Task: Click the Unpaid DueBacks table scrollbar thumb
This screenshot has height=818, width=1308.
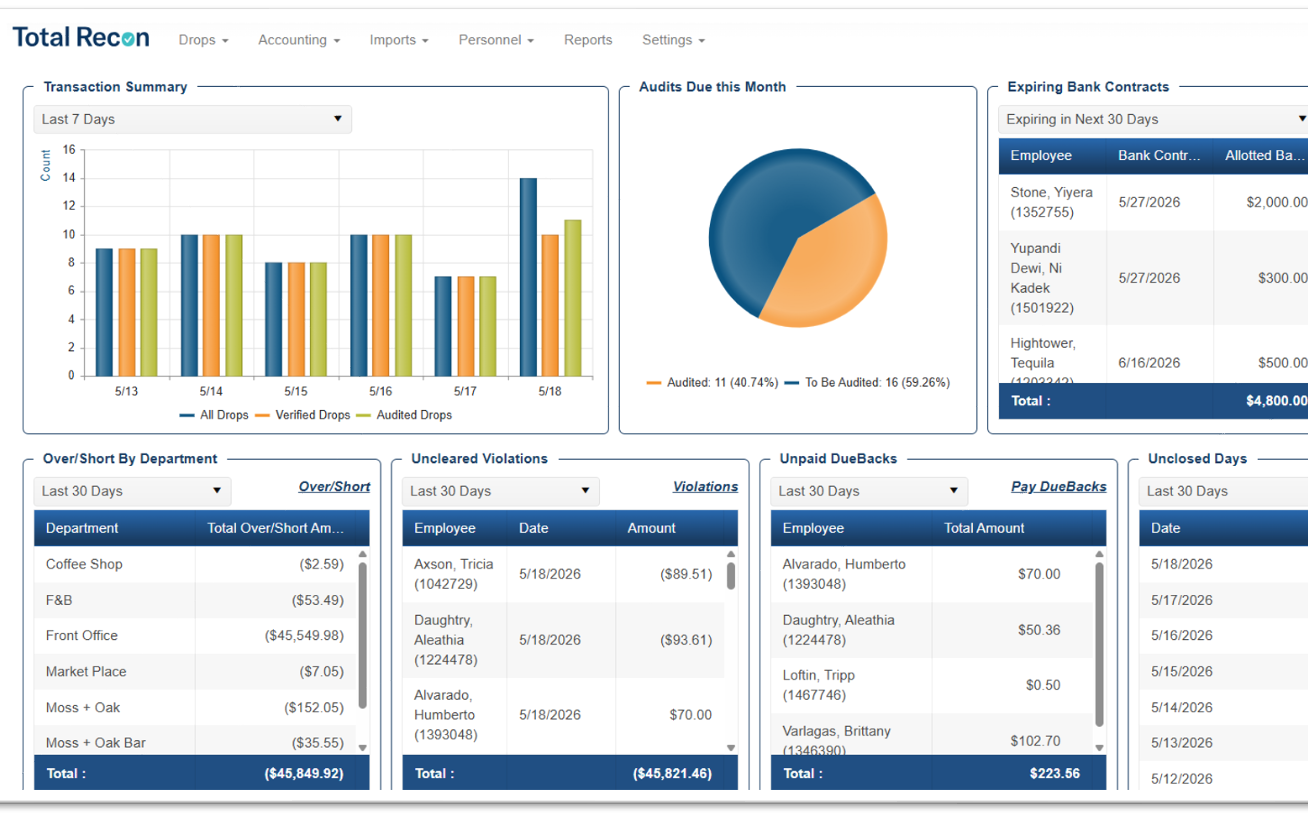Action: 1099,644
